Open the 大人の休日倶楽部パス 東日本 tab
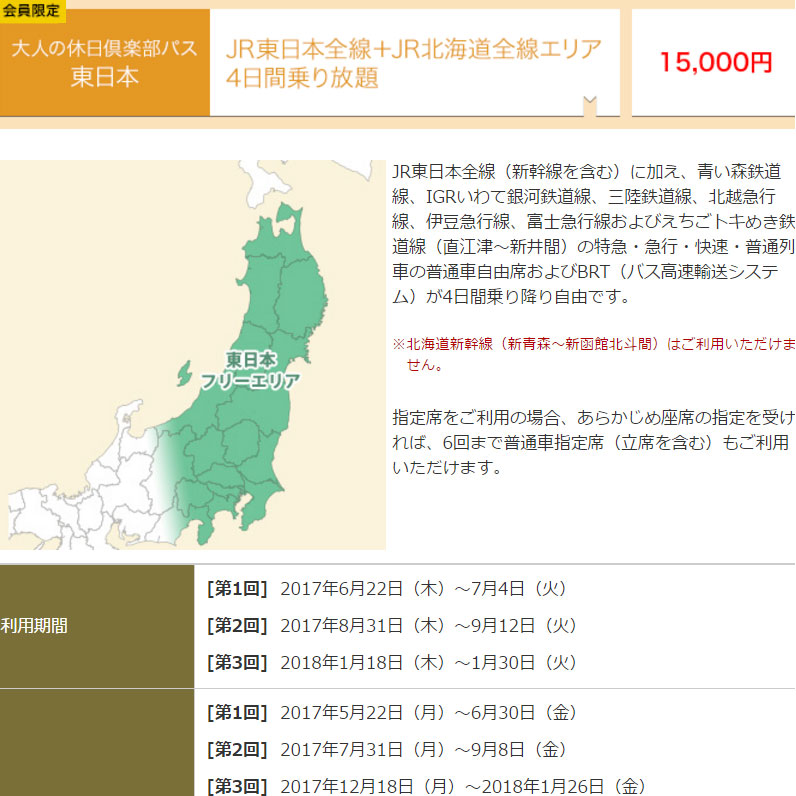 [105, 62]
